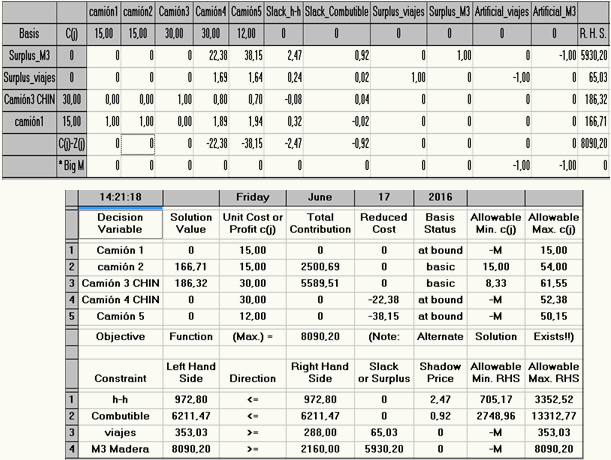Select the Surplus_viajes basis row label
611x460 pixels.
[x=30, y=78]
